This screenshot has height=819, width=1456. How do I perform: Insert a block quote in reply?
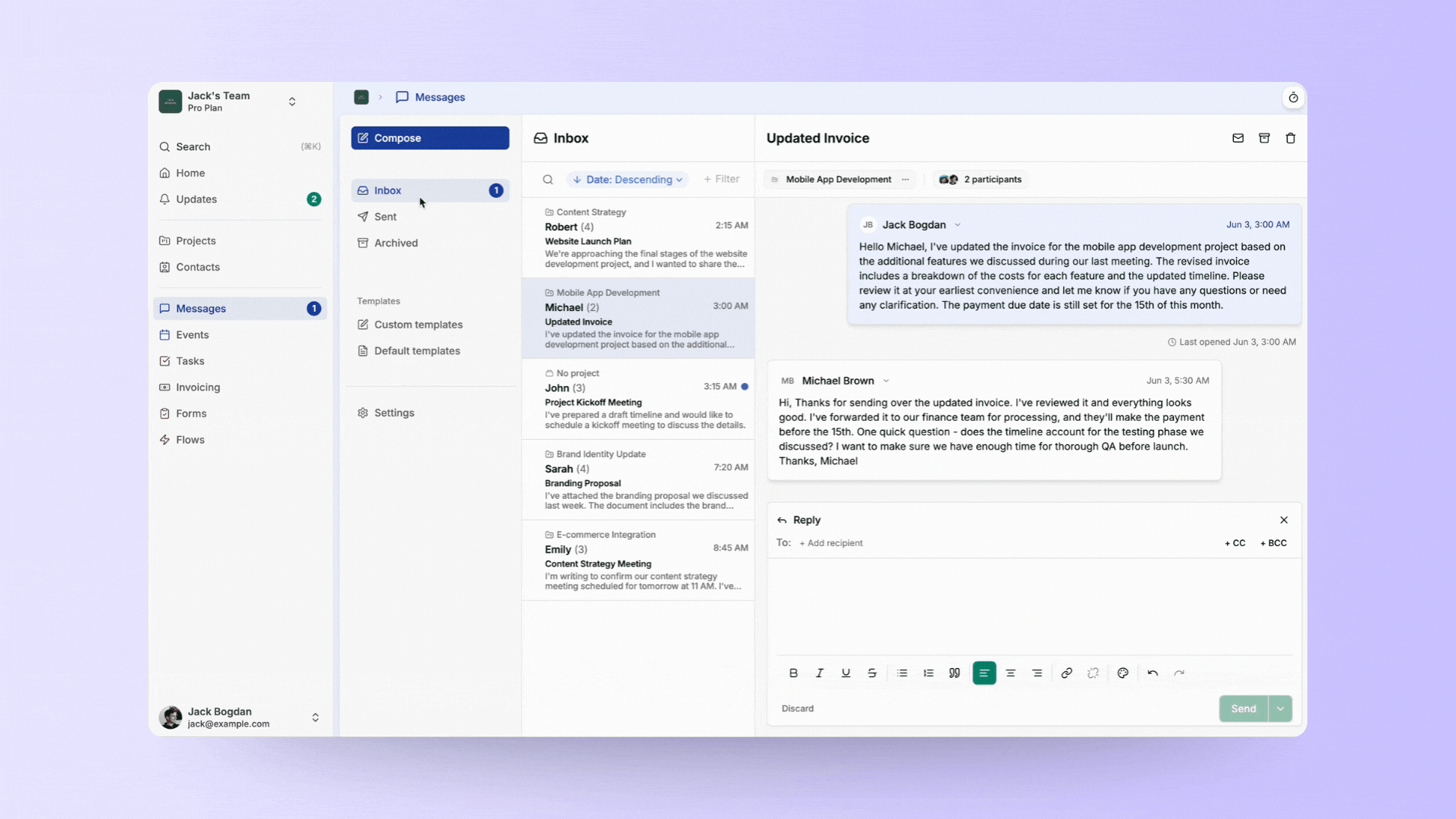click(955, 673)
